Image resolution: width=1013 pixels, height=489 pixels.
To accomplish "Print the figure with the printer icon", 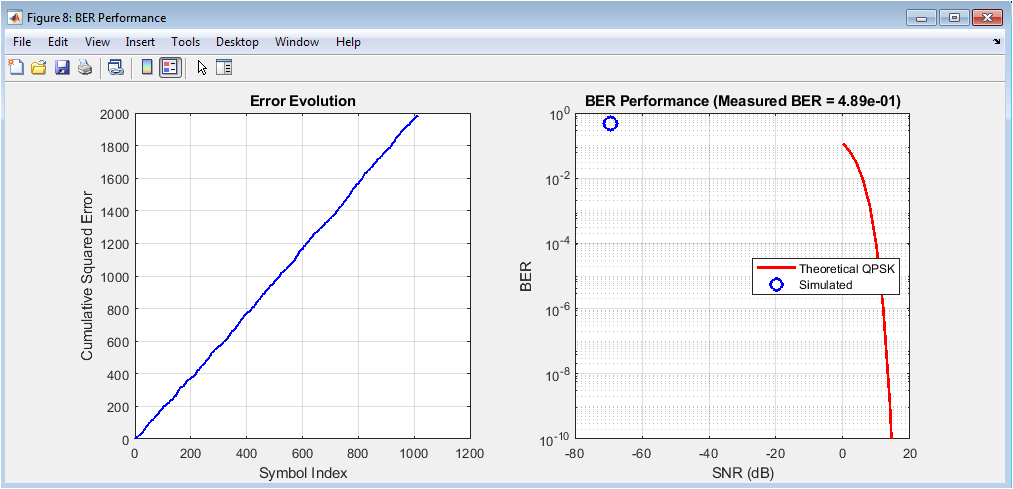I will pyautogui.click(x=85, y=68).
